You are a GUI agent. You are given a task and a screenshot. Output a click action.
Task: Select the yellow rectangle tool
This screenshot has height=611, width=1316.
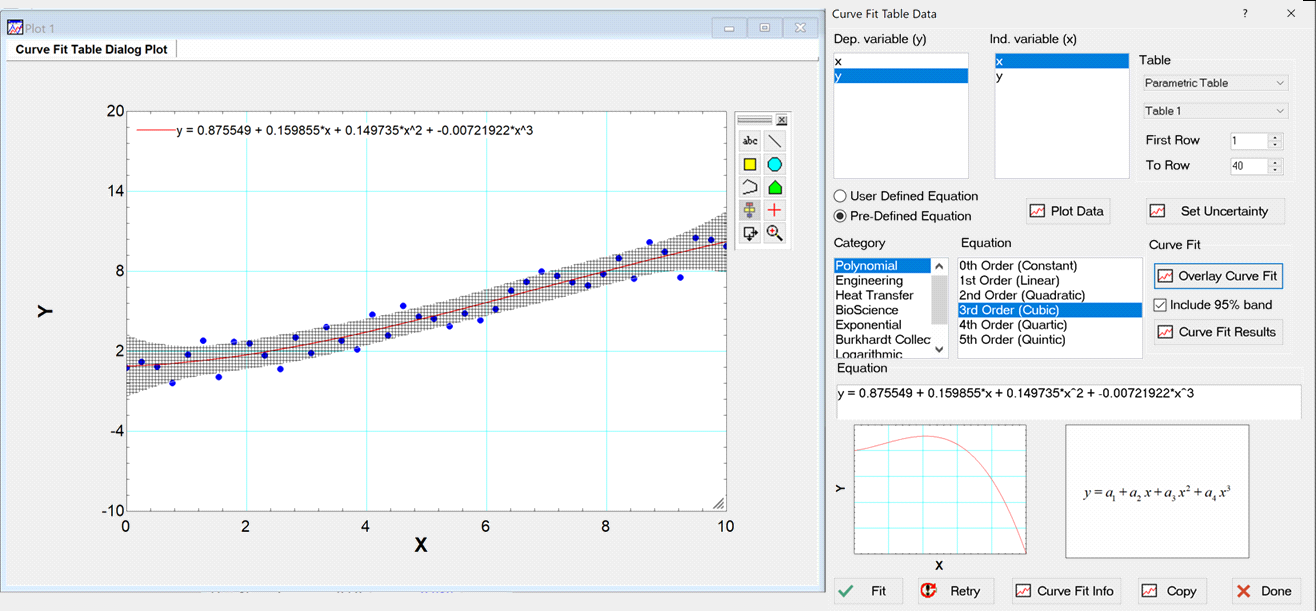pos(749,164)
